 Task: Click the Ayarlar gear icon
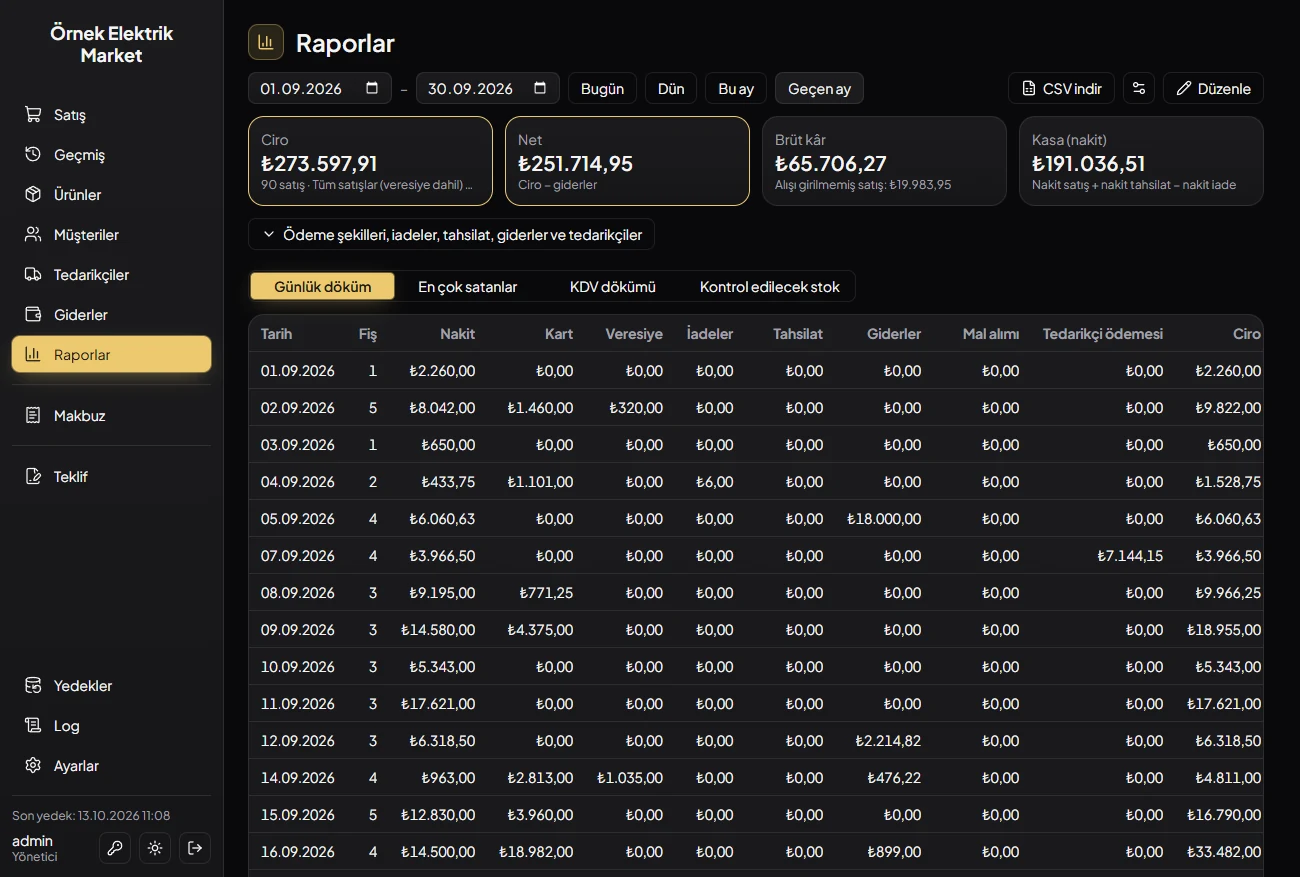[33, 766]
